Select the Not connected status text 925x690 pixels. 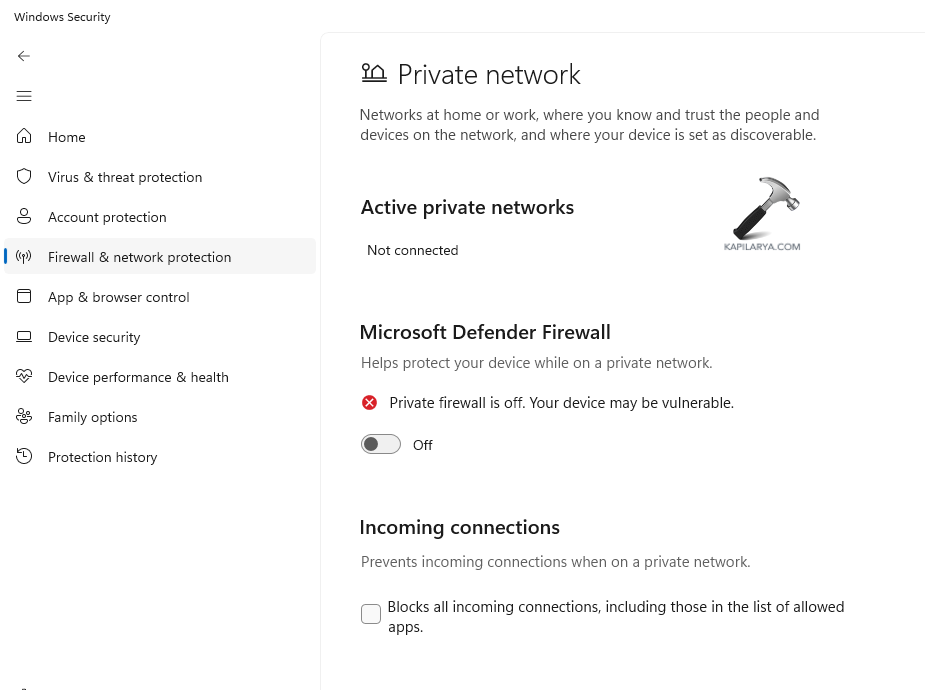pos(412,250)
